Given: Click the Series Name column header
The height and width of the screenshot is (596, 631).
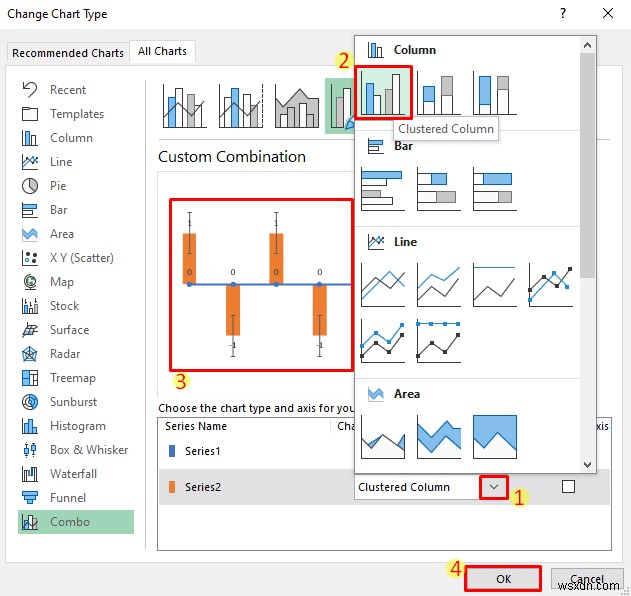Looking at the screenshot, I should pyautogui.click(x=196, y=426).
